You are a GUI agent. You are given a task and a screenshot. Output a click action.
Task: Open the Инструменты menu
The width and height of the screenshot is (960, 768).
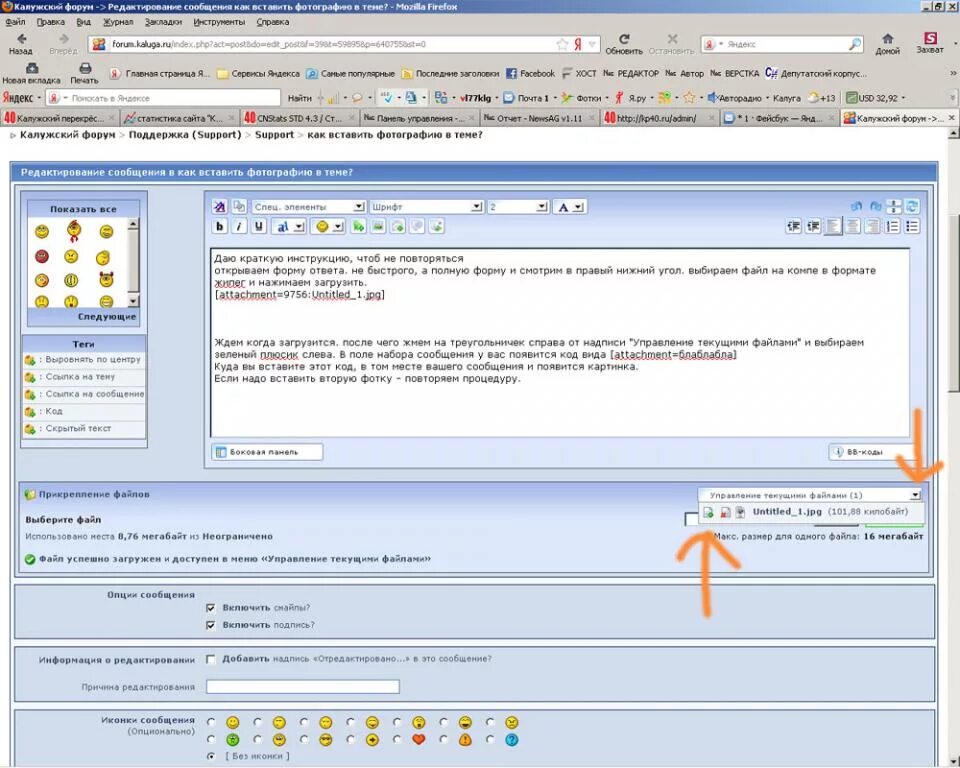[219, 22]
